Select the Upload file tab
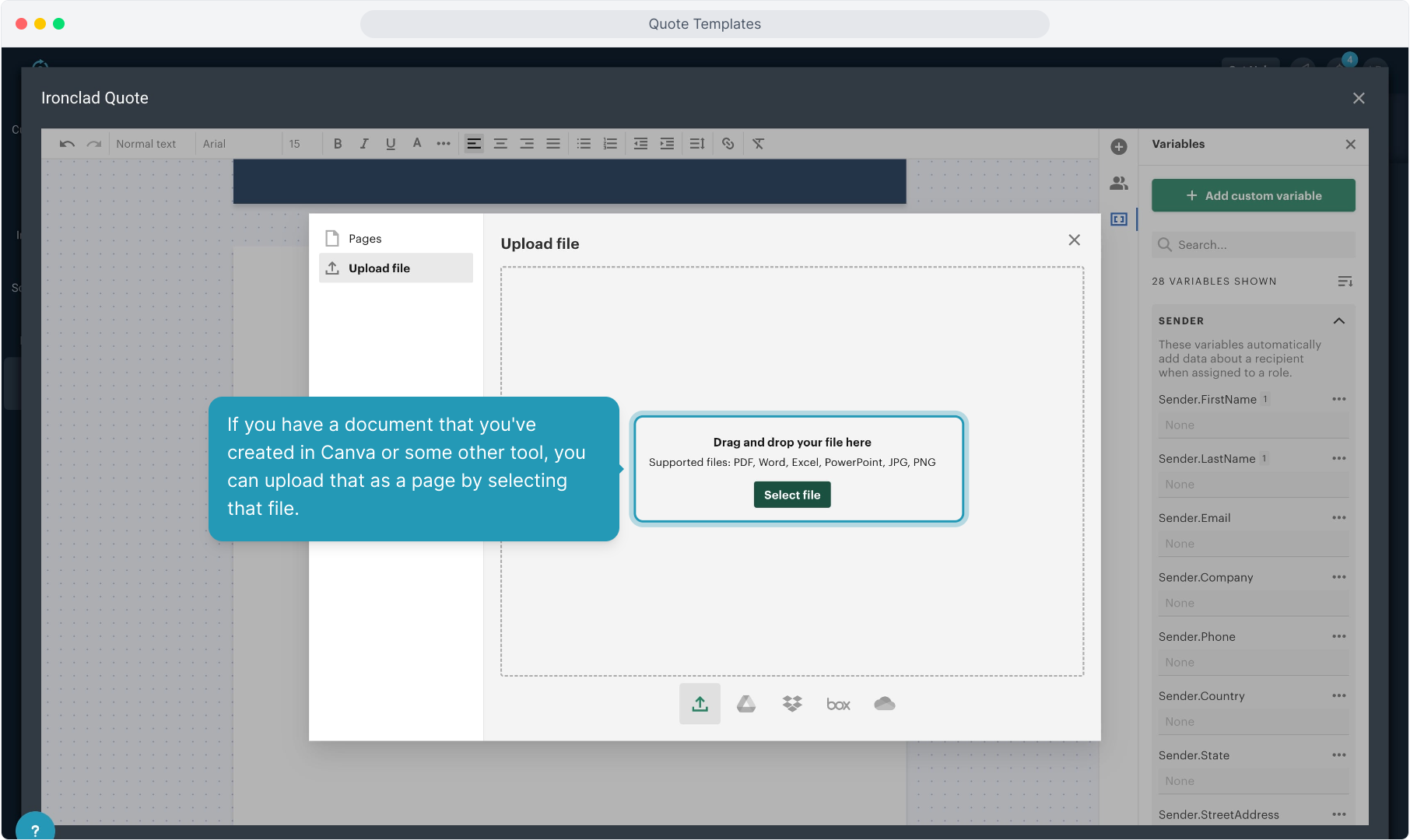Image resolution: width=1410 pixels, height=840 pixels. coord(396,268)
